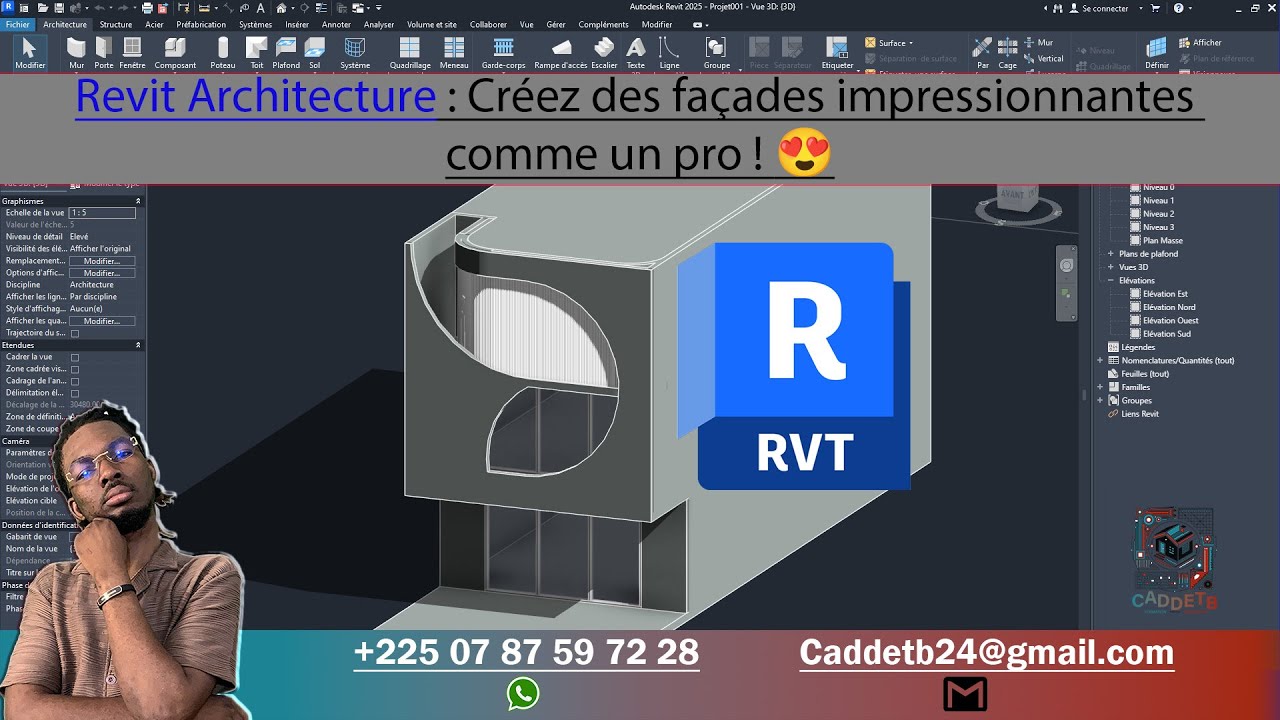Select Élévation Sud in the browser
The width and height of the screenshot is (1280, 720).
(1160, 334)
